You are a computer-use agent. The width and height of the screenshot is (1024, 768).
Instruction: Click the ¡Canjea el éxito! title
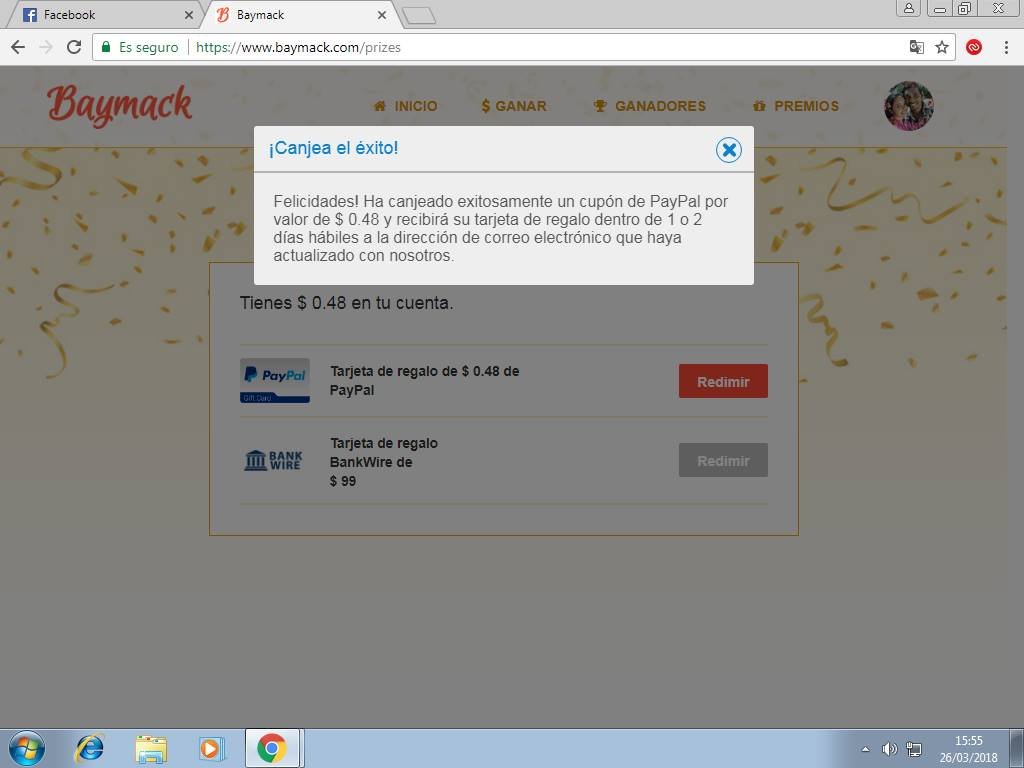(333, 148)
